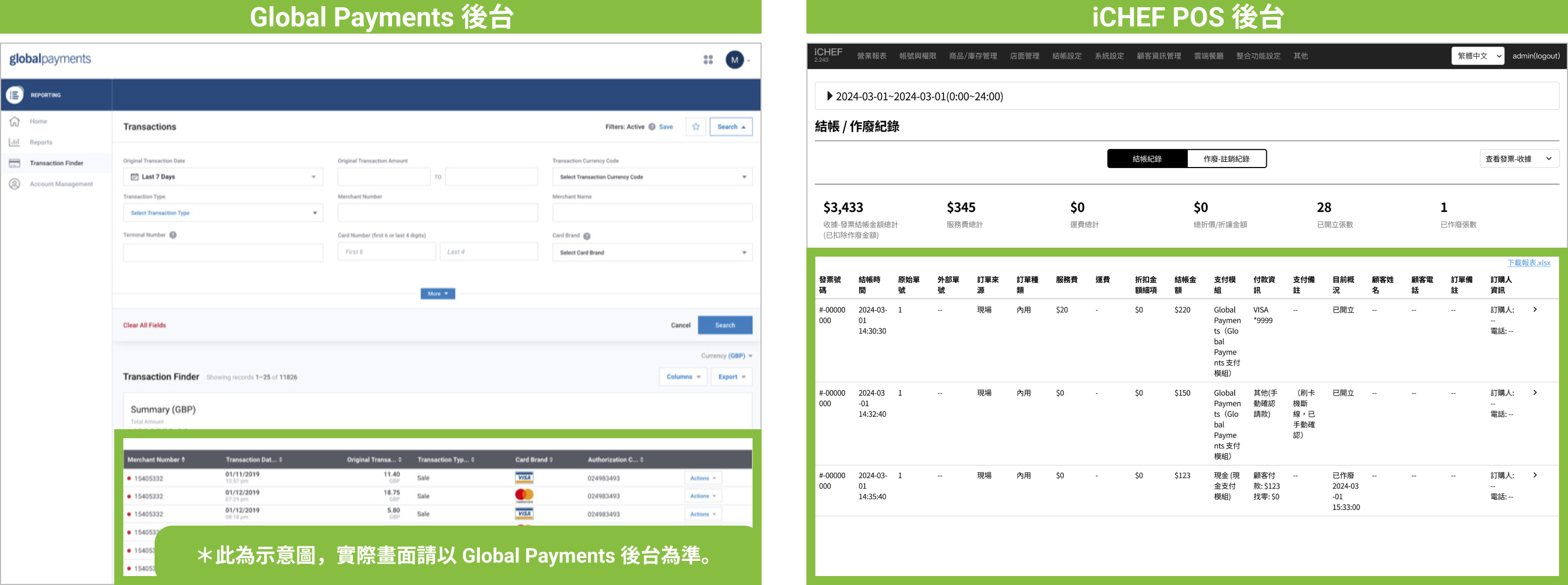This screenshot has width=1568, height=585.
Task: Click the Clear All Fields link
Action: tap(144, 326)
